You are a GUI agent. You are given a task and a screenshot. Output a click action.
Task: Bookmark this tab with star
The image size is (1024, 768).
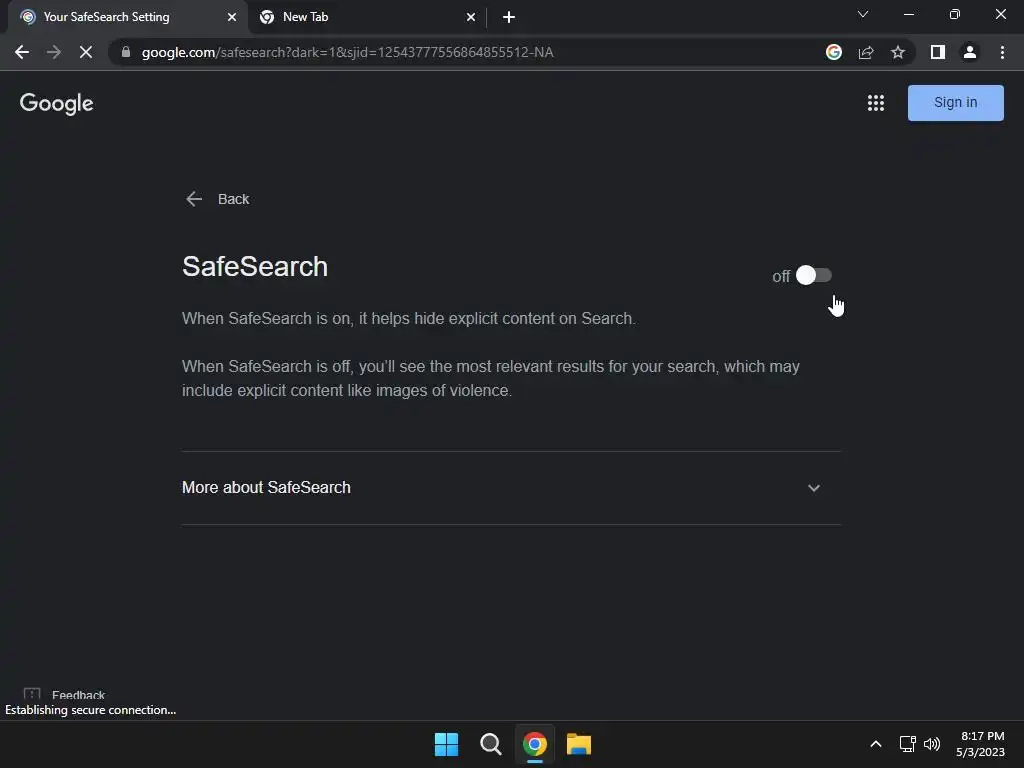coord(898,52)
